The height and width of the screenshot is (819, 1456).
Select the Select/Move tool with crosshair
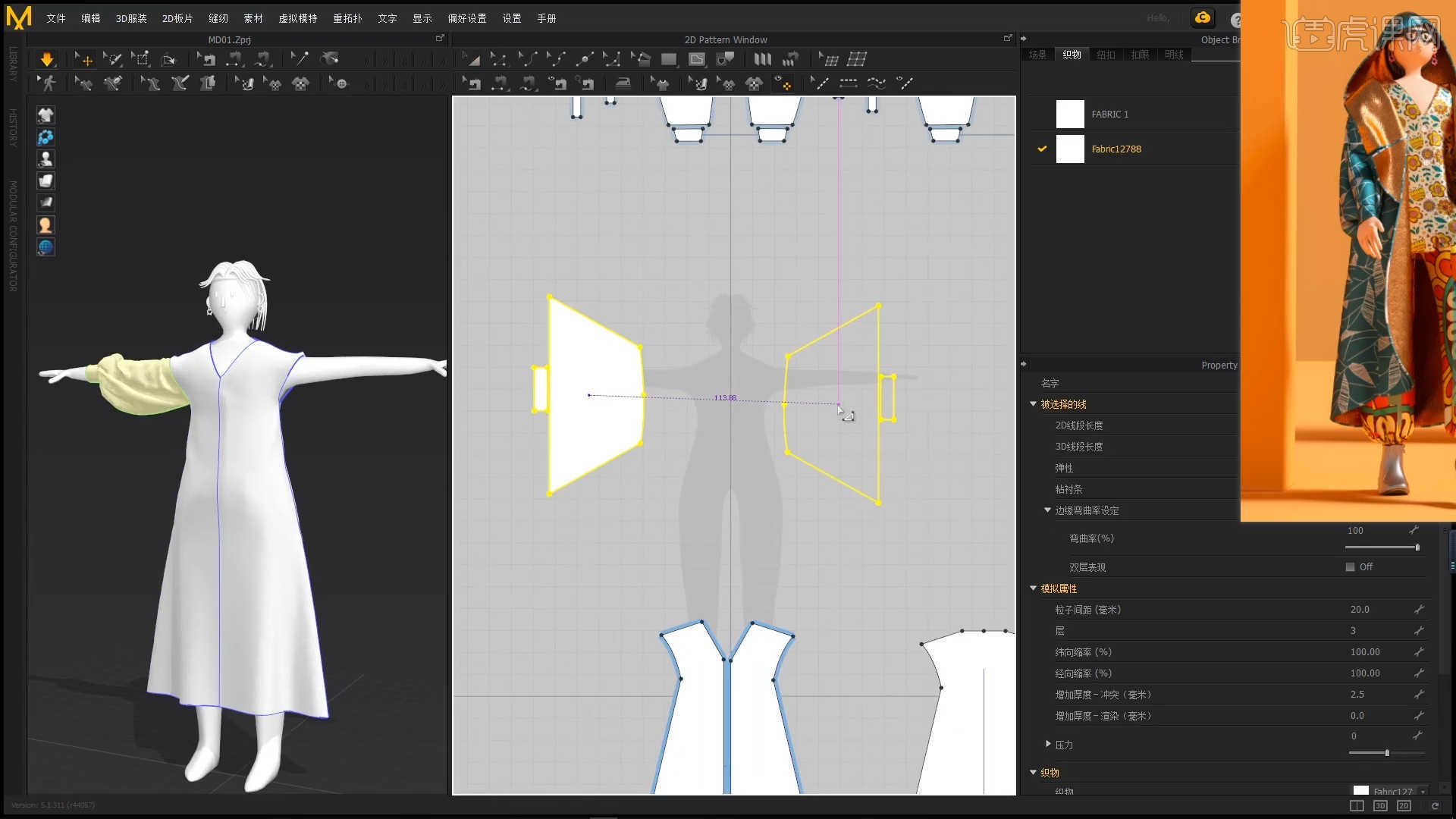(83, 59)
